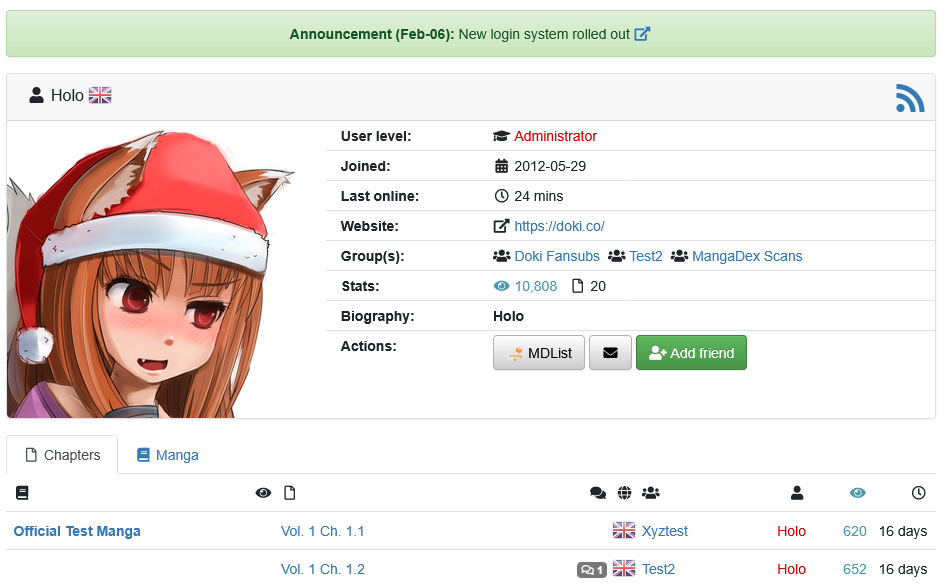Screen dimensions: 947x587
Task: Open the Official Test Manga title
Action: (77, 531)
